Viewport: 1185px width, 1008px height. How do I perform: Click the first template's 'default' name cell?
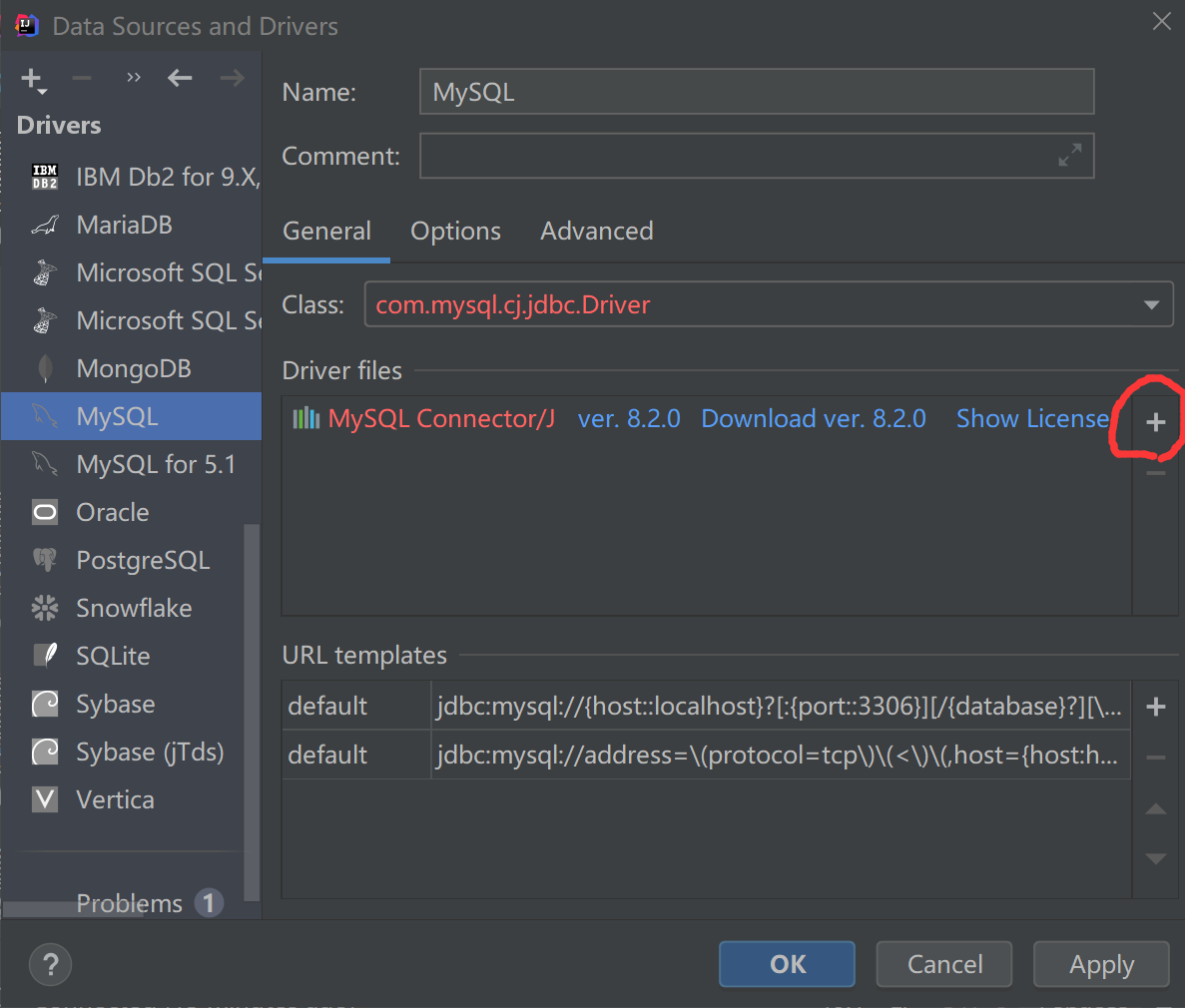(x=356, y=706)
